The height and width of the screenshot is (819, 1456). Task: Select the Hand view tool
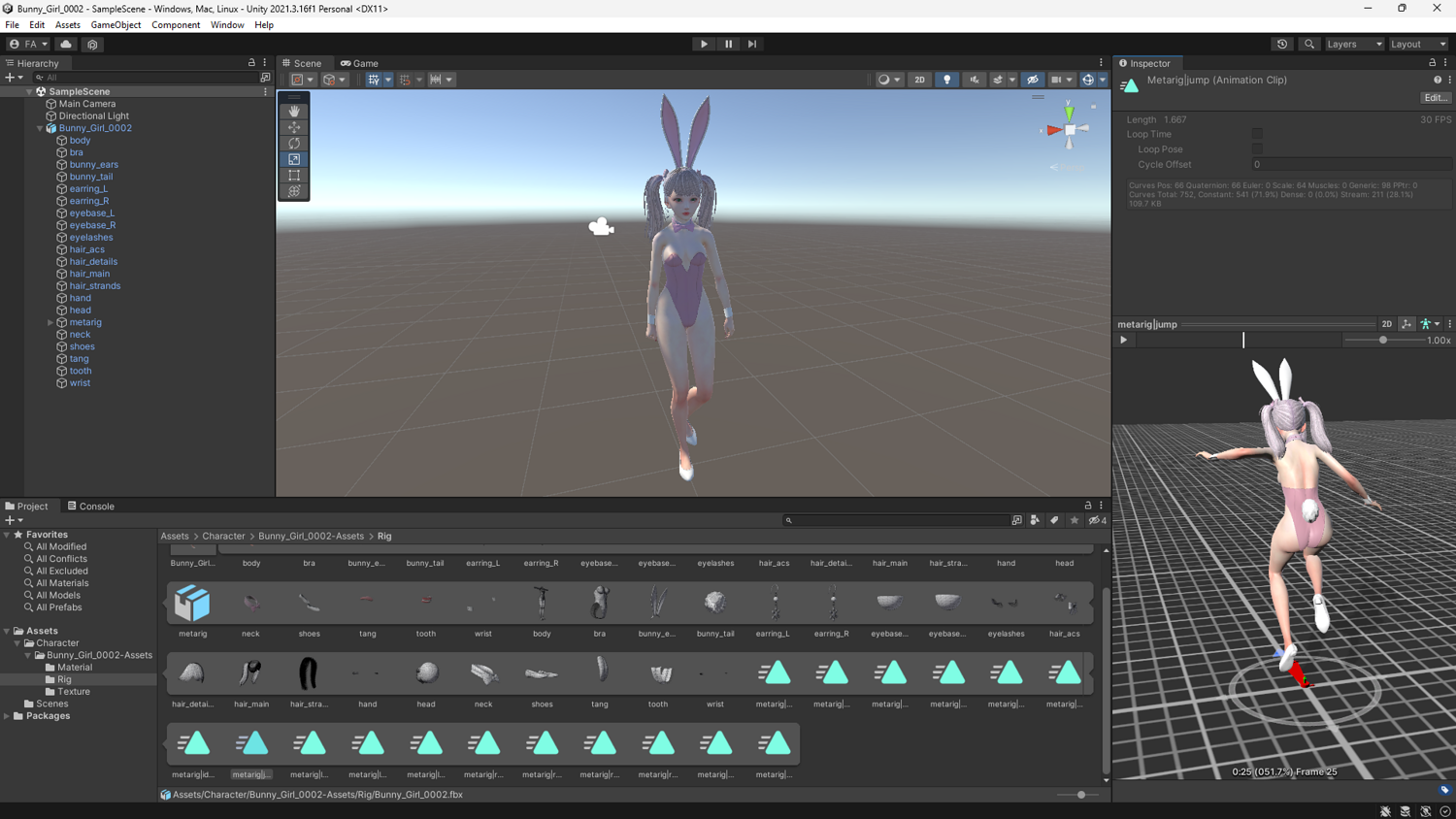pos(294,111)
